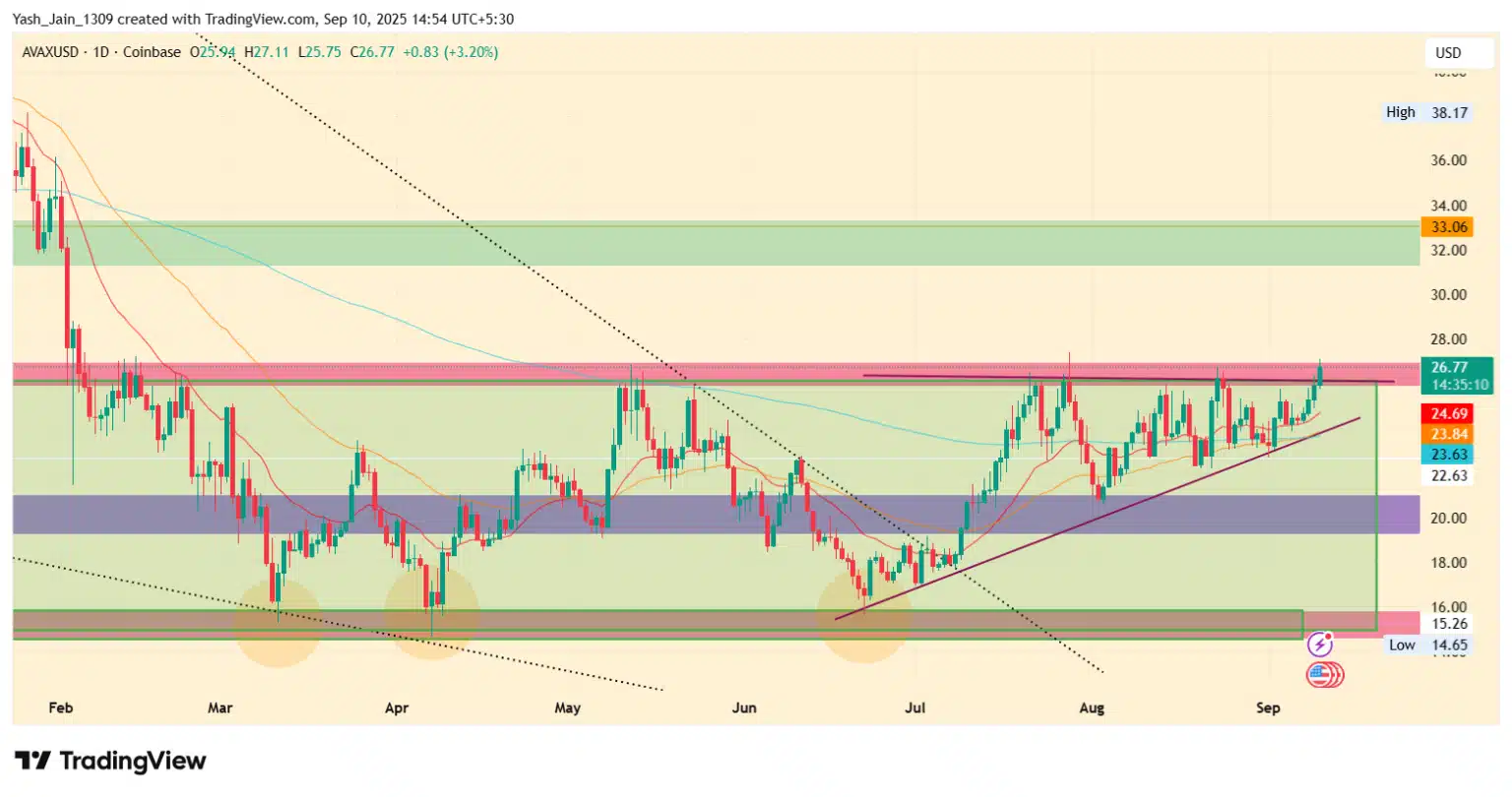
Task: Click the red 24.69 moving average label
Action: pyautogui.click(x=1448, y=414)
